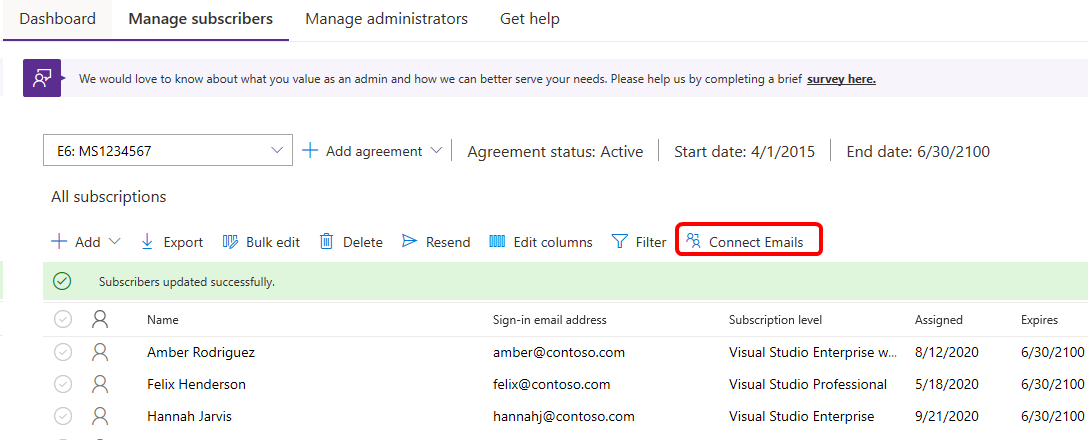The height and width of the screenshot is (440, 1088).
Task: Click the Filter funnel icon
Action: coord(620,242)
